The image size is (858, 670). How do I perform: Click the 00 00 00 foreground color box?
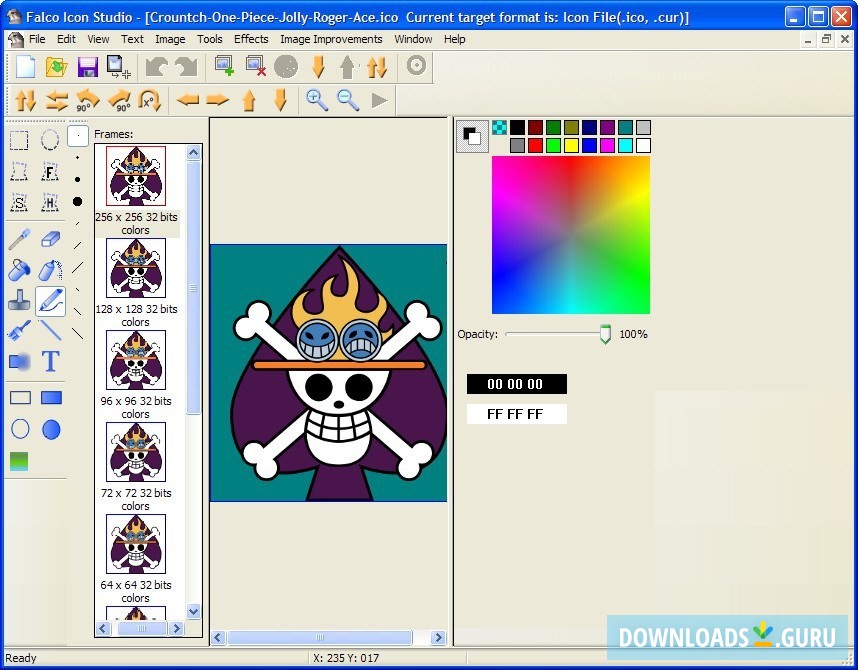pyautogui.click(x=516, y=384)
